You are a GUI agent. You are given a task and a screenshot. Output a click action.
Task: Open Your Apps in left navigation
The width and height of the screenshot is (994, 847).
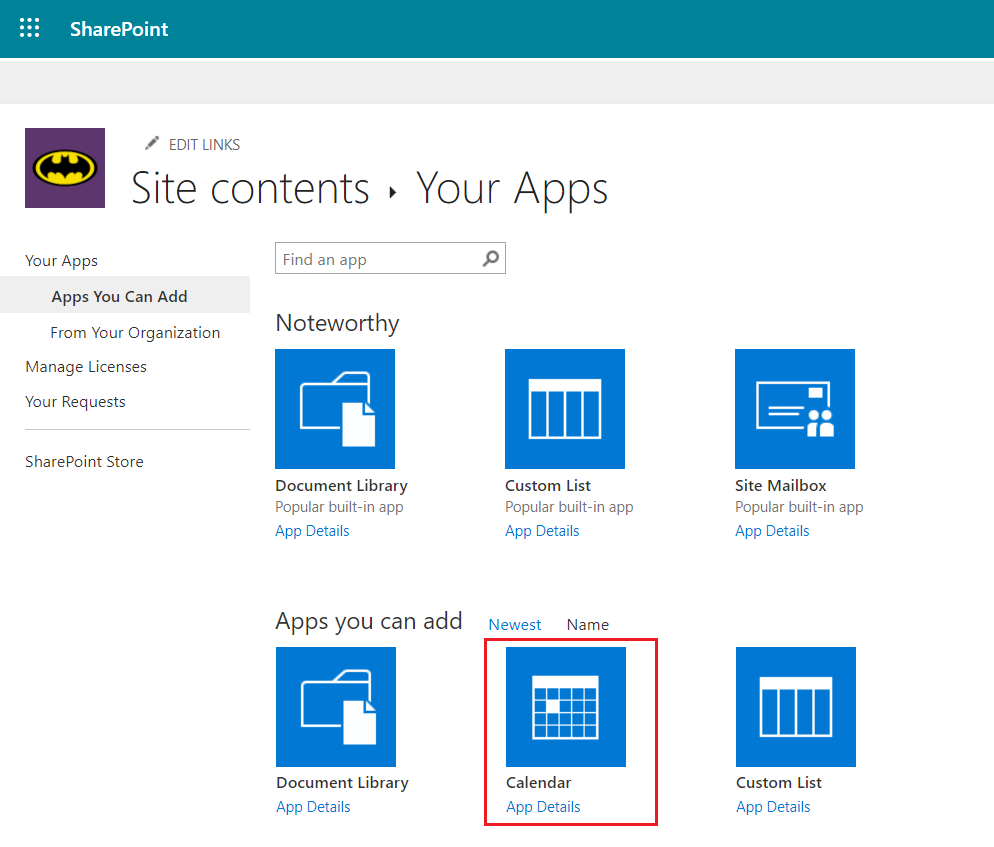click(x=62, y=261)
